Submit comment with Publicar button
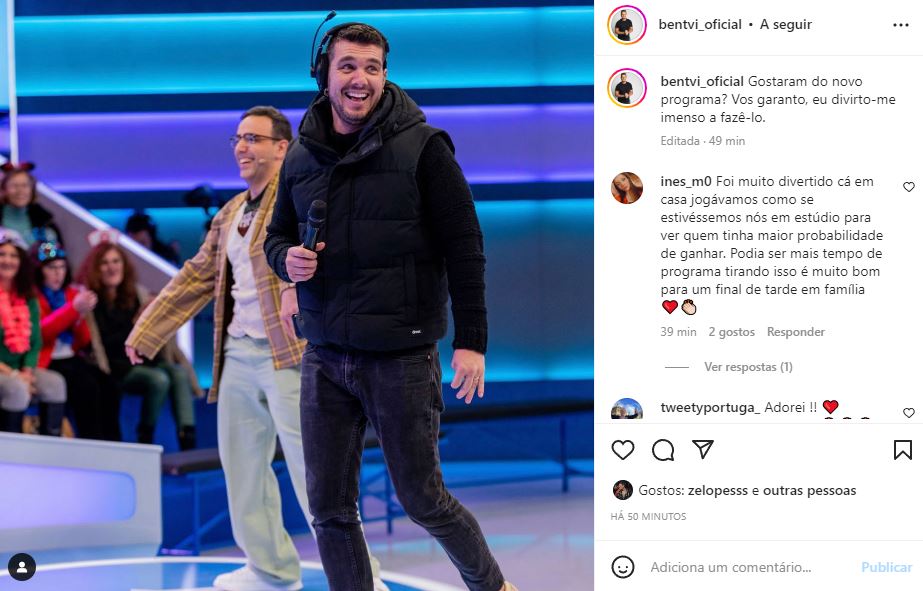Image resolution: width=923 pixels, height=591 pixels. coord(887,567)
